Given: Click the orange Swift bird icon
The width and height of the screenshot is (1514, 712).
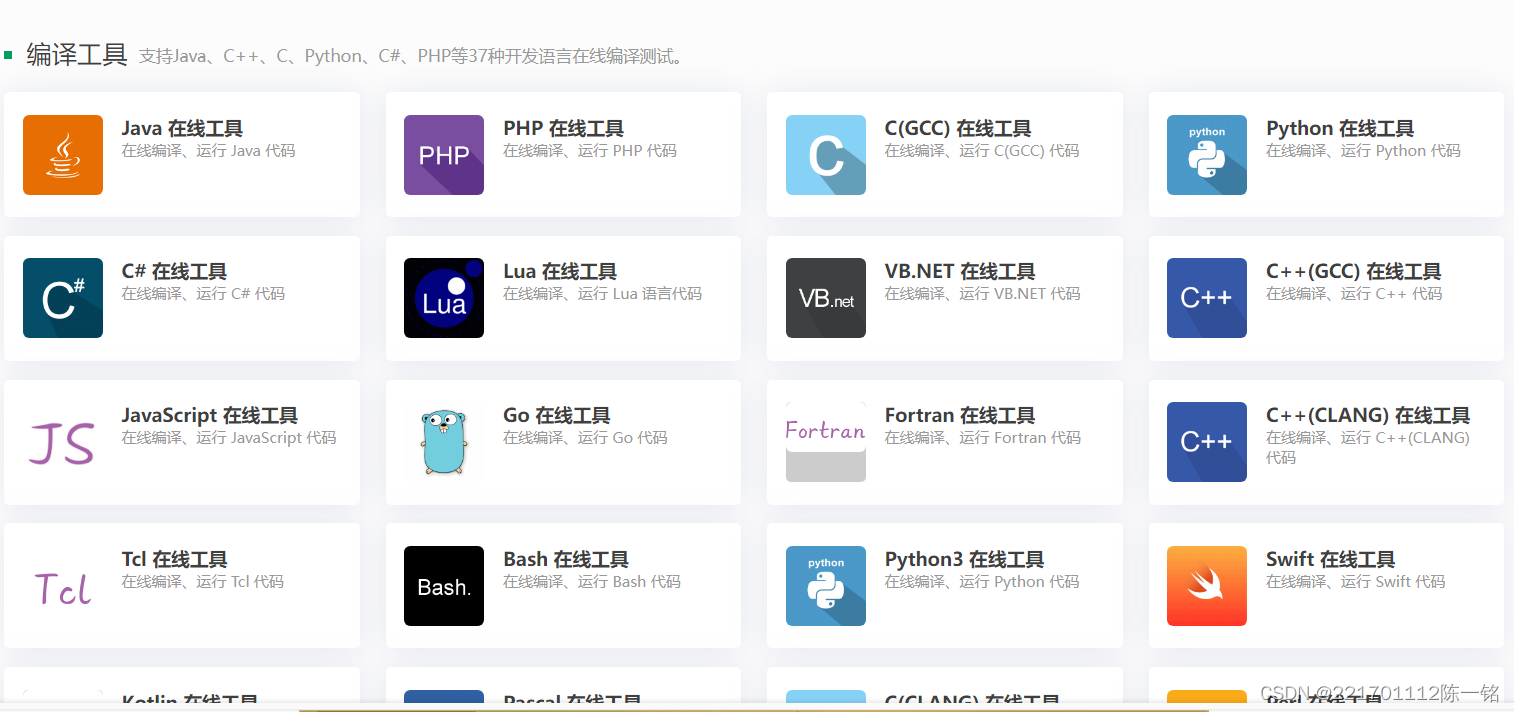Looking at the screenshot, I should tap(1207, 586).
